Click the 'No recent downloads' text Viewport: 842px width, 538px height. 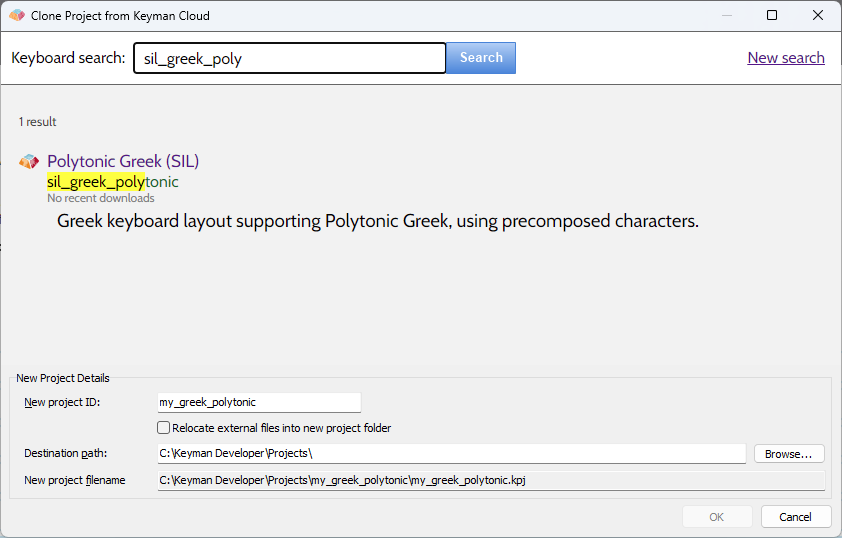(x=101, y=198)
